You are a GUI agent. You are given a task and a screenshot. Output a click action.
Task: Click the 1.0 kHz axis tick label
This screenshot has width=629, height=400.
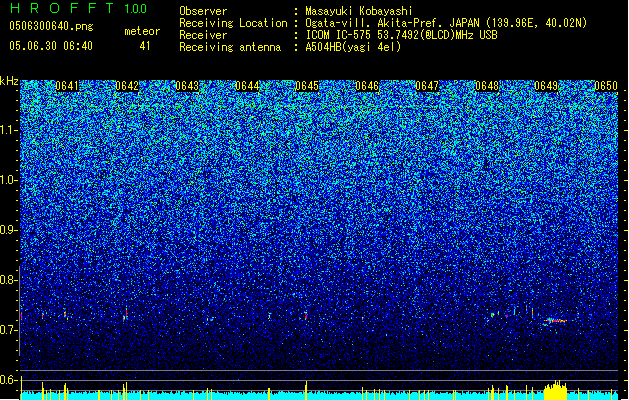coord(8,180)
